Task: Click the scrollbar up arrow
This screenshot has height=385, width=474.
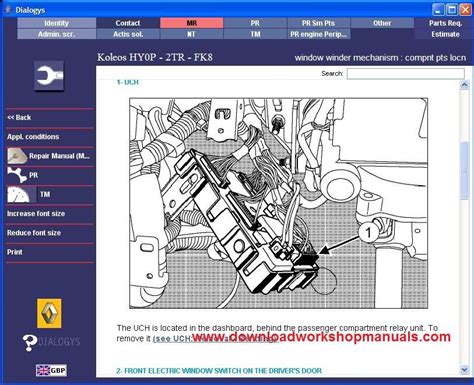Action: coord(464,85)
